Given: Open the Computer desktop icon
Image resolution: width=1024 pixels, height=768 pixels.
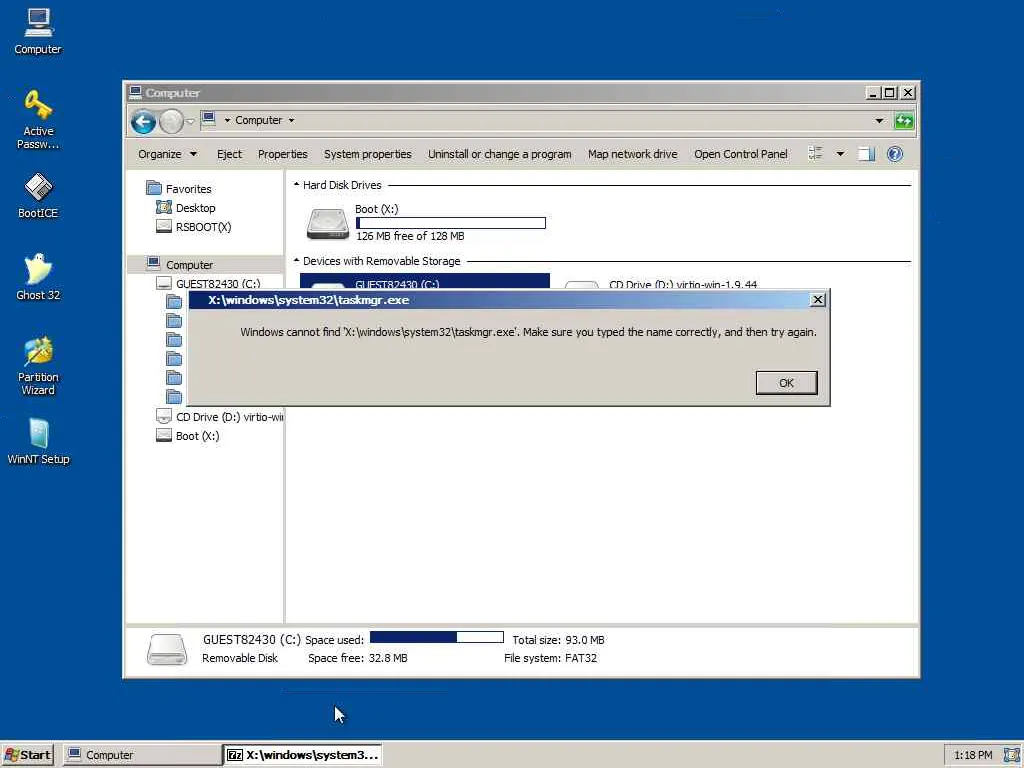Looking at the screenshot, I should tap(37, 31).
